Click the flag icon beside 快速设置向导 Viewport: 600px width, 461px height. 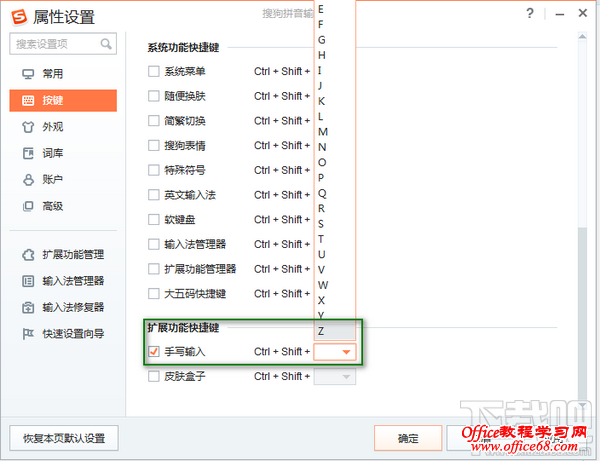pos(28,334)
